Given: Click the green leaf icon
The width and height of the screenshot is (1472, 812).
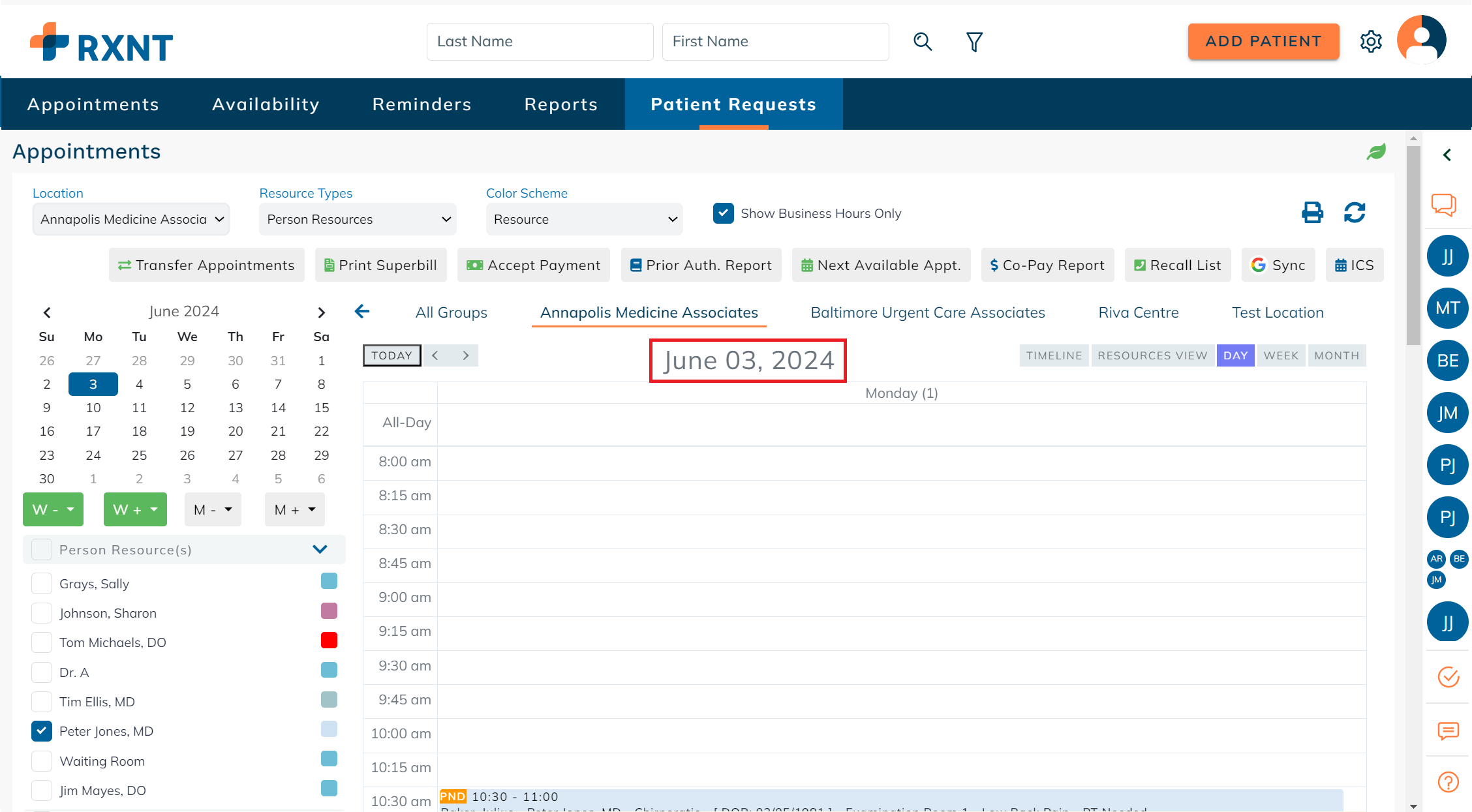Looking at the screenshot, I should click(1376, 152).
